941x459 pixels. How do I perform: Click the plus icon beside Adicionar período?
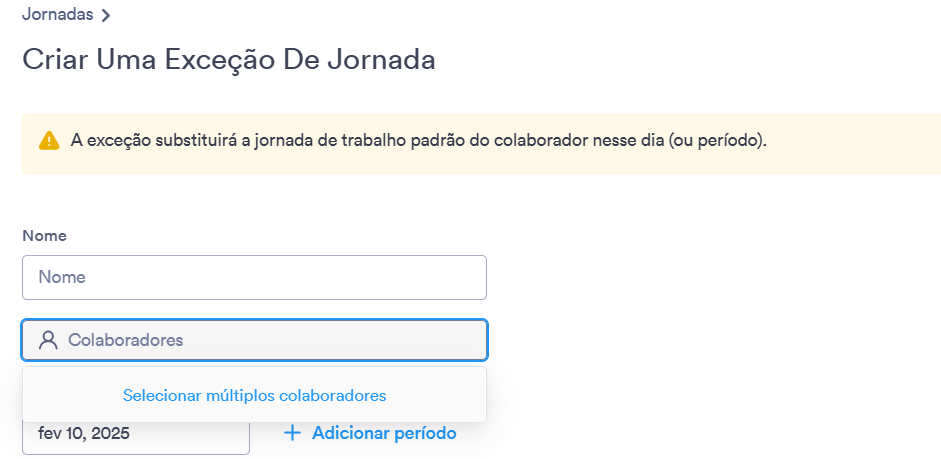(x=292, y=433)
